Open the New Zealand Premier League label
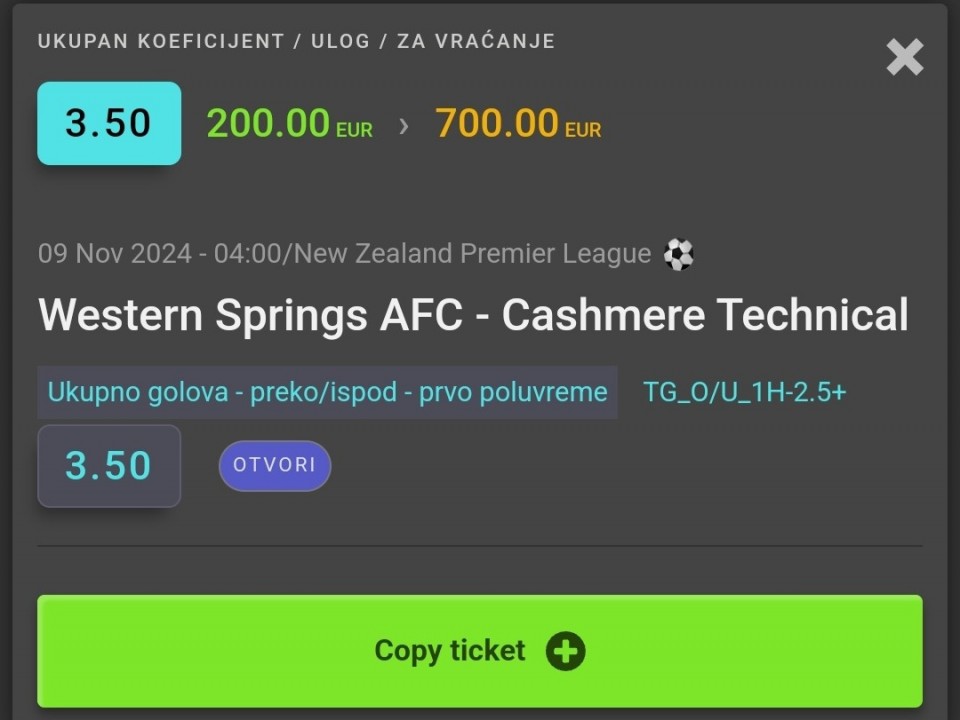This screenshot has width=960, height=720. [472, 254]
